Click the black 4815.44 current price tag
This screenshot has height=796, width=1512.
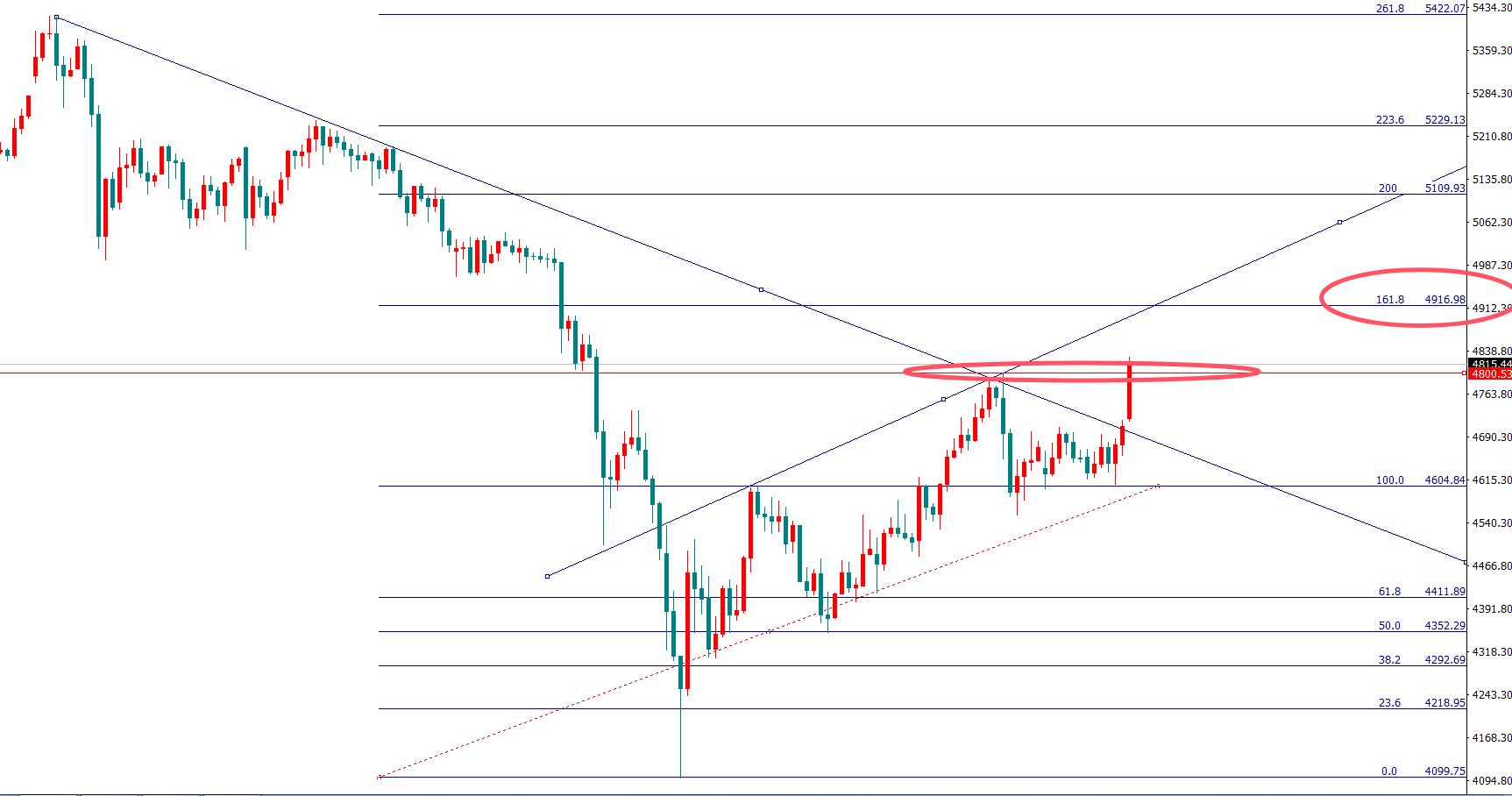tap(1490, 364)
